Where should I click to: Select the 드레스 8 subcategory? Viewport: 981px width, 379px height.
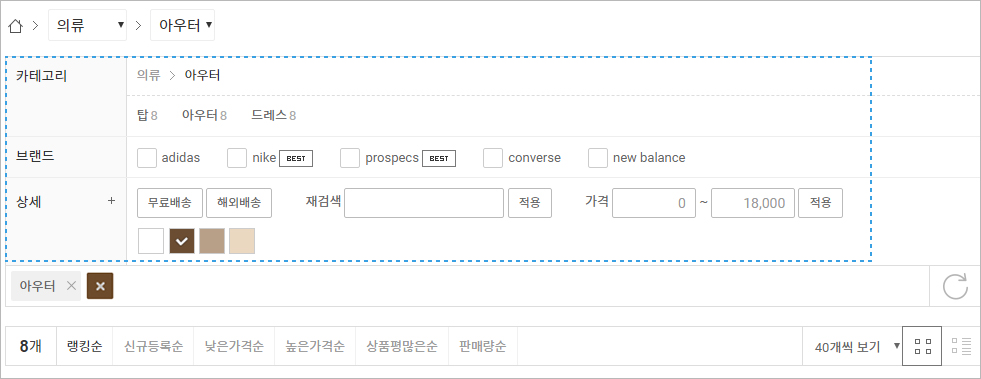[x=274, y=115]
